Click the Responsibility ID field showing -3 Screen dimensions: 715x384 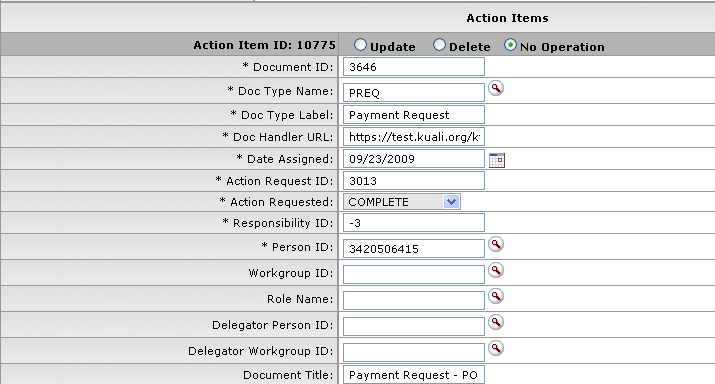[414, 223]
